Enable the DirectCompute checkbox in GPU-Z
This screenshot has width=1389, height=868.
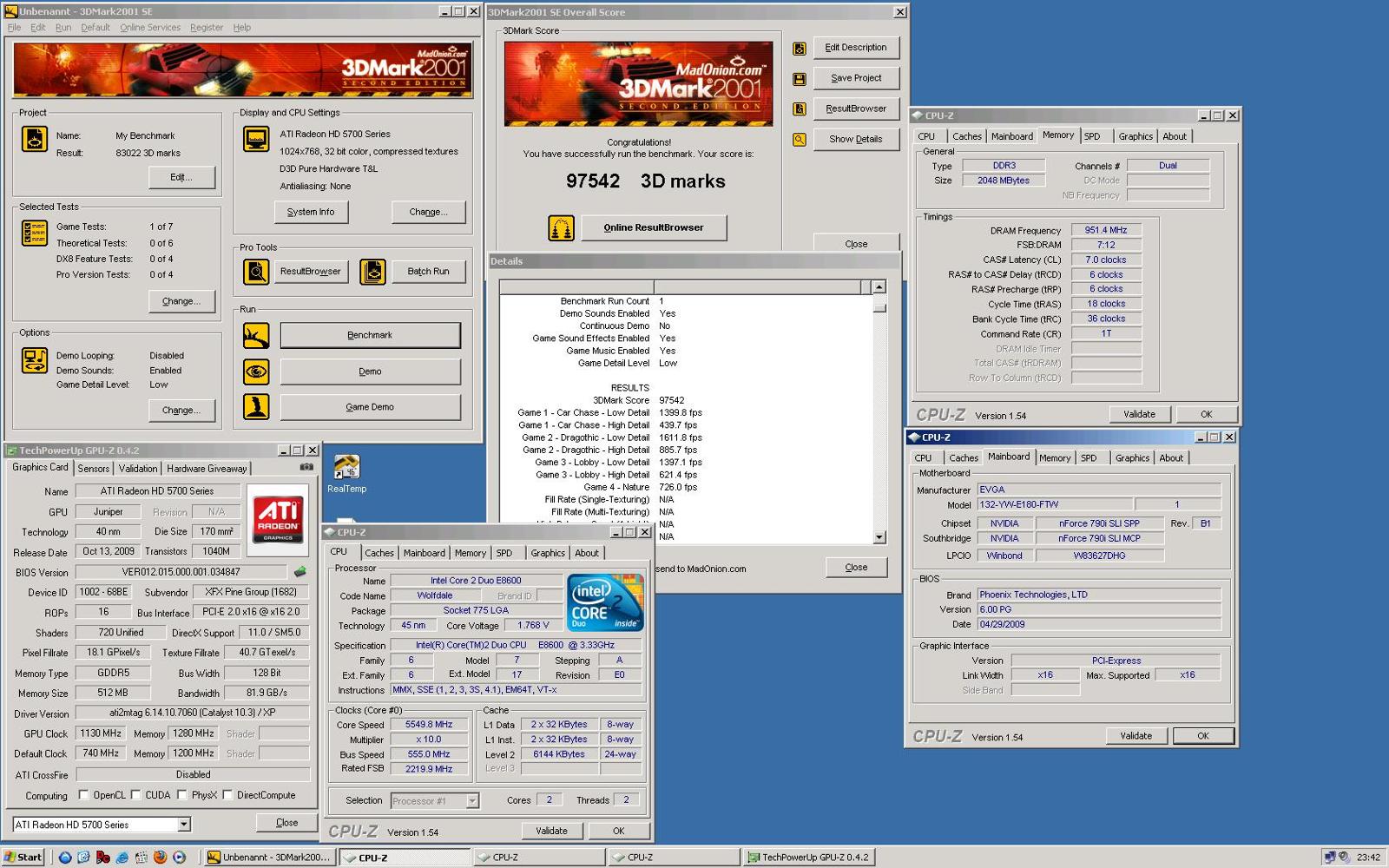pos(227,794)
